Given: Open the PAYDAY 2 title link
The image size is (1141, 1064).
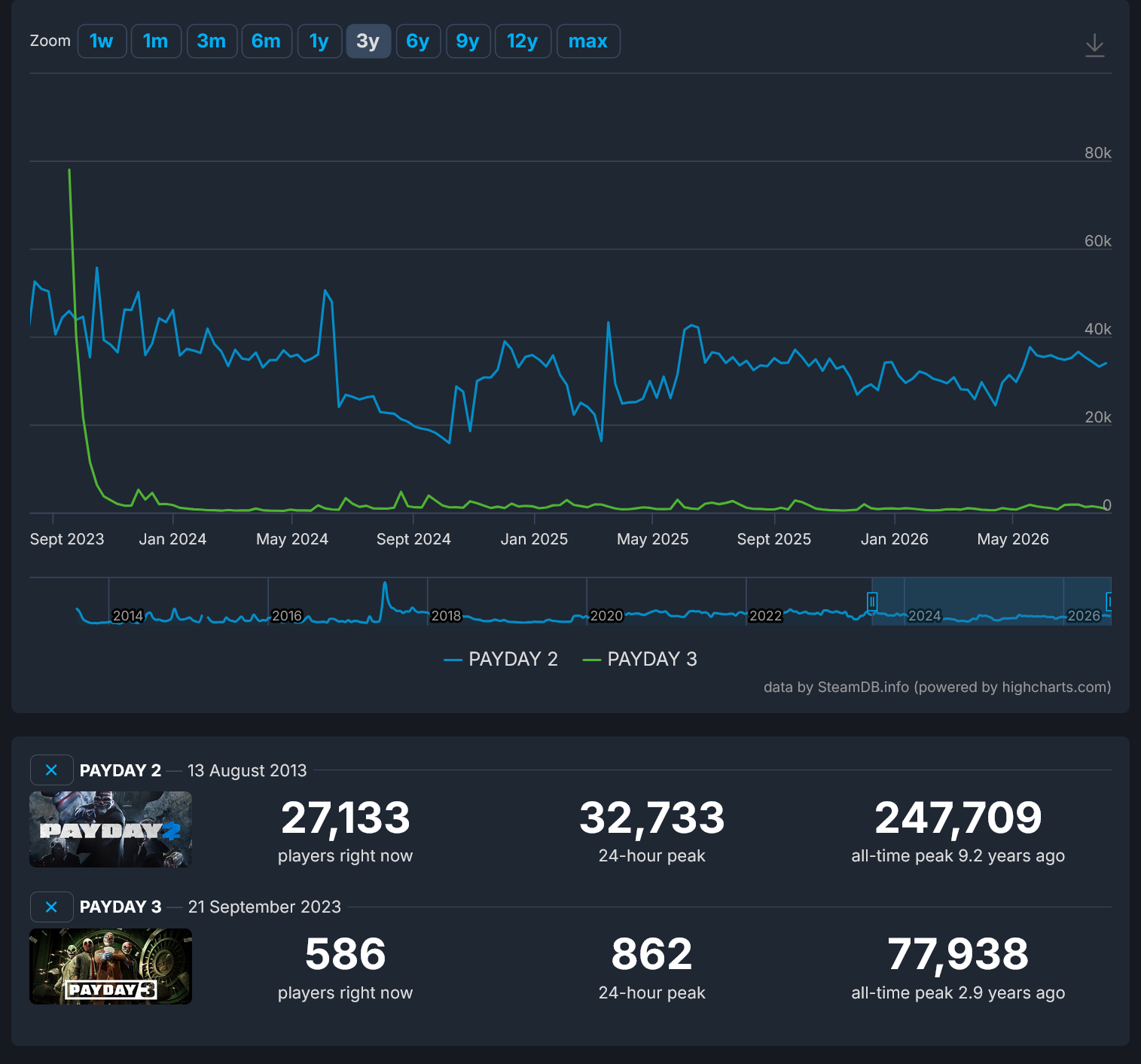Looking at the screenshot, I should 121,770.
